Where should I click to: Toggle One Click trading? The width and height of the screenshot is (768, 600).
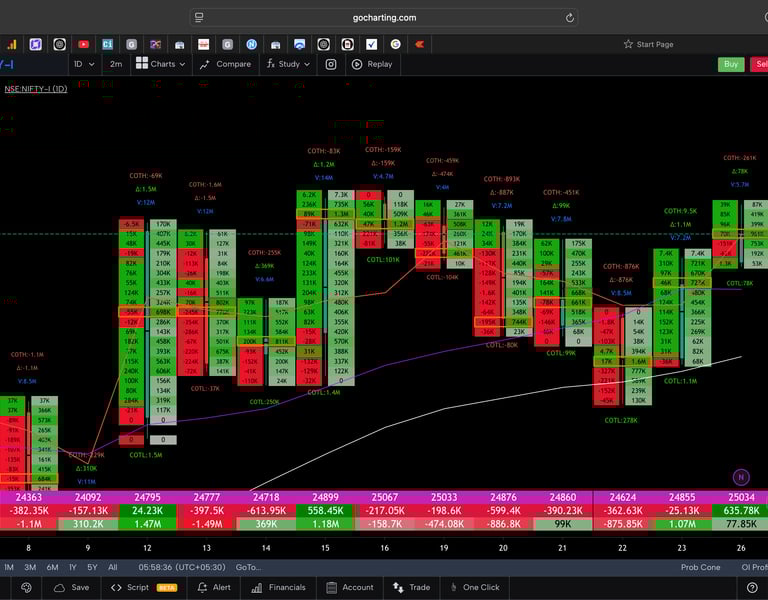475,587
